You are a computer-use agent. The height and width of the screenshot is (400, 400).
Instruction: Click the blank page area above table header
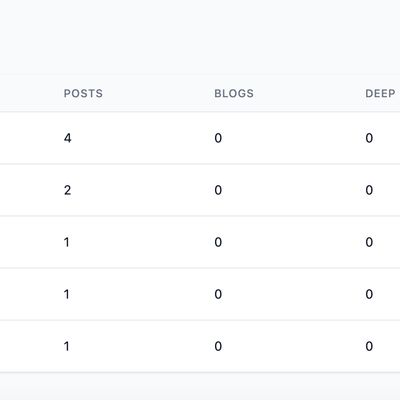tap(200, 37)
